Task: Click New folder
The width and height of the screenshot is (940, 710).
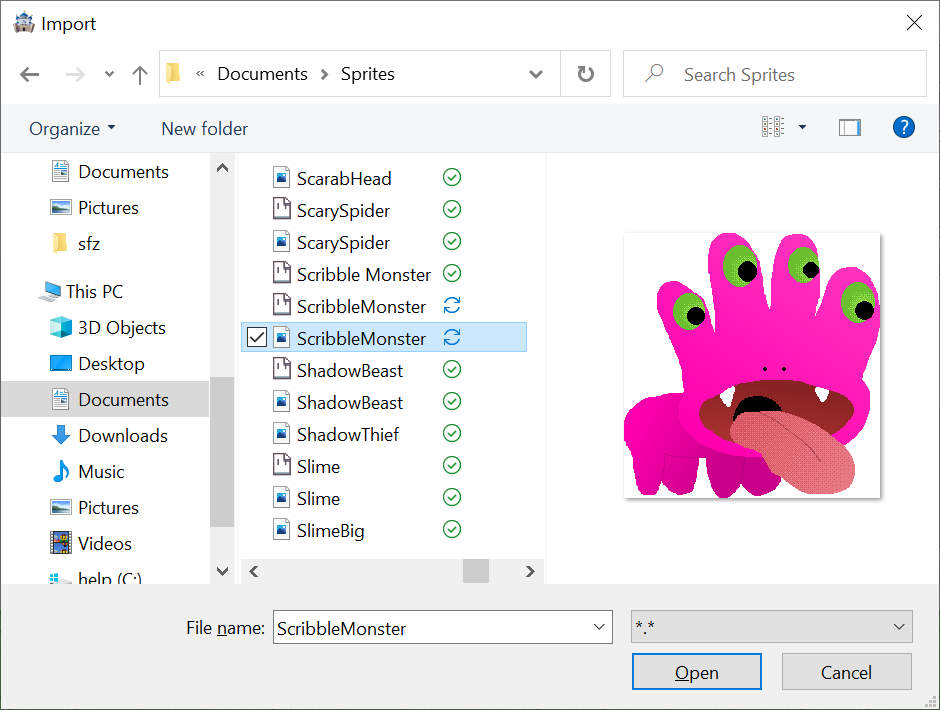Action: coord(204,128)
